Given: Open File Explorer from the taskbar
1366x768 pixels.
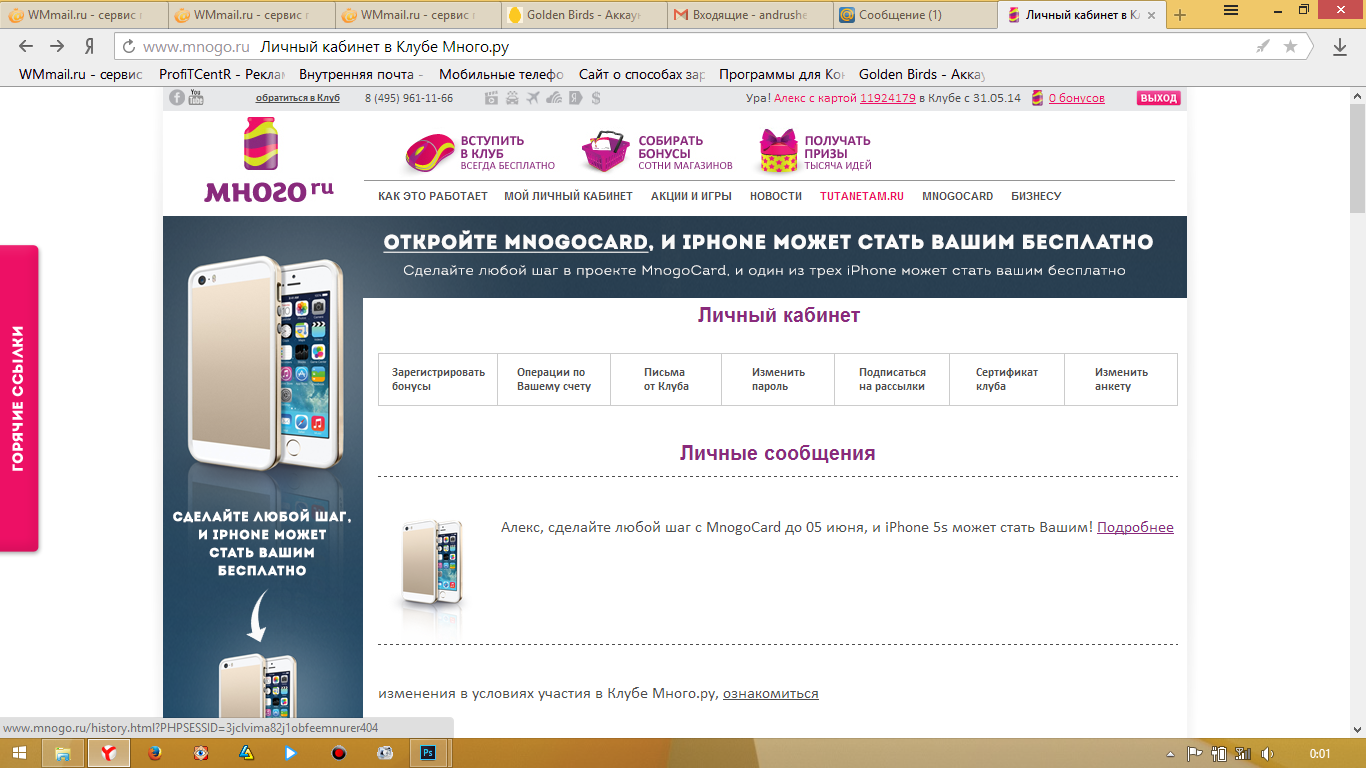Looking at the screenshot, I should click(62, 753).
